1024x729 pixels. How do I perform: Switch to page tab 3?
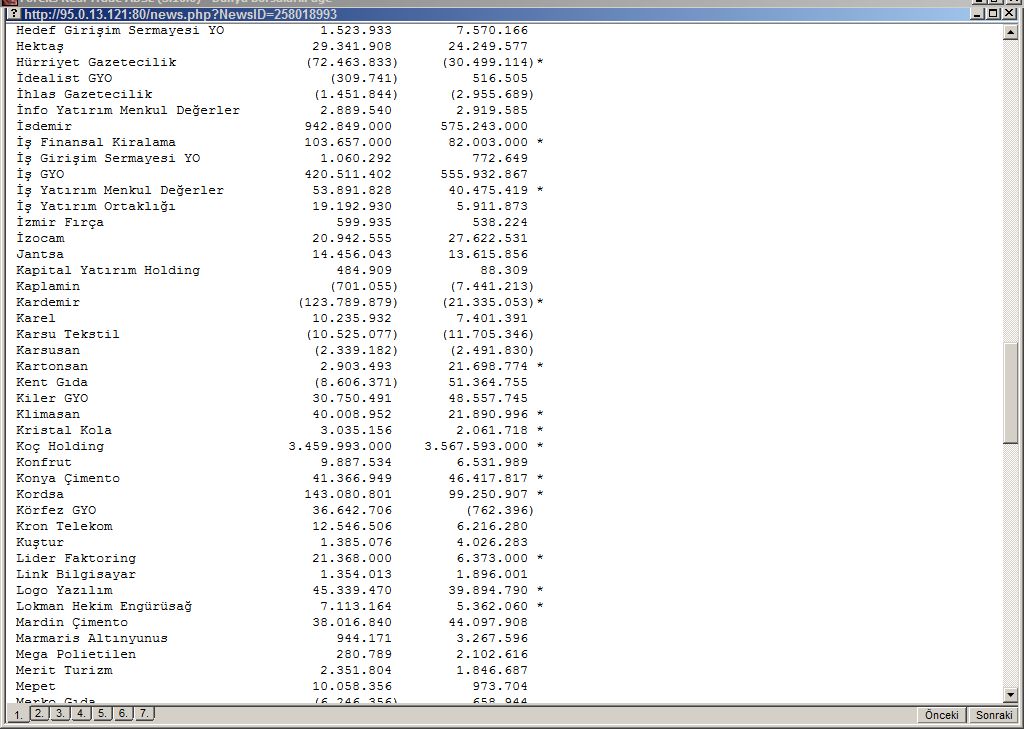(x=60, y=713)
